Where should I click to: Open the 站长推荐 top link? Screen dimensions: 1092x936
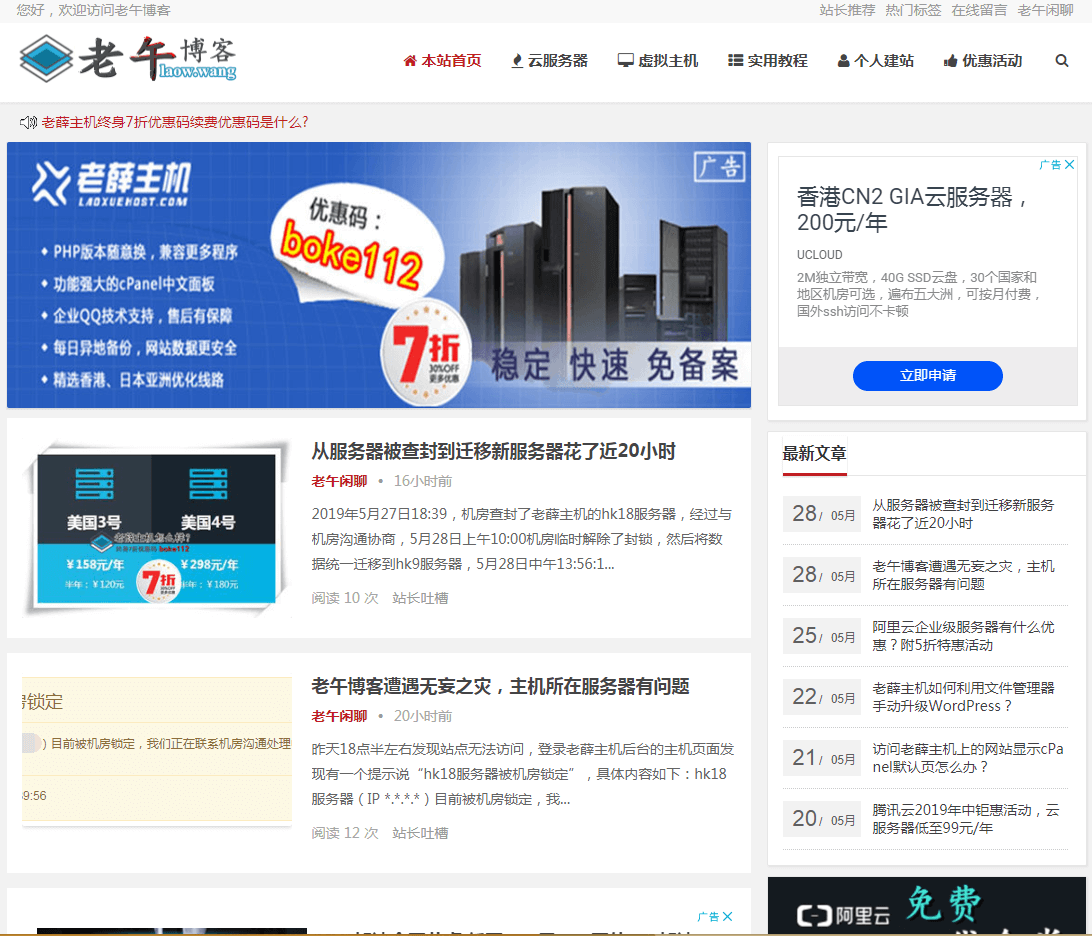coord(847,10)
